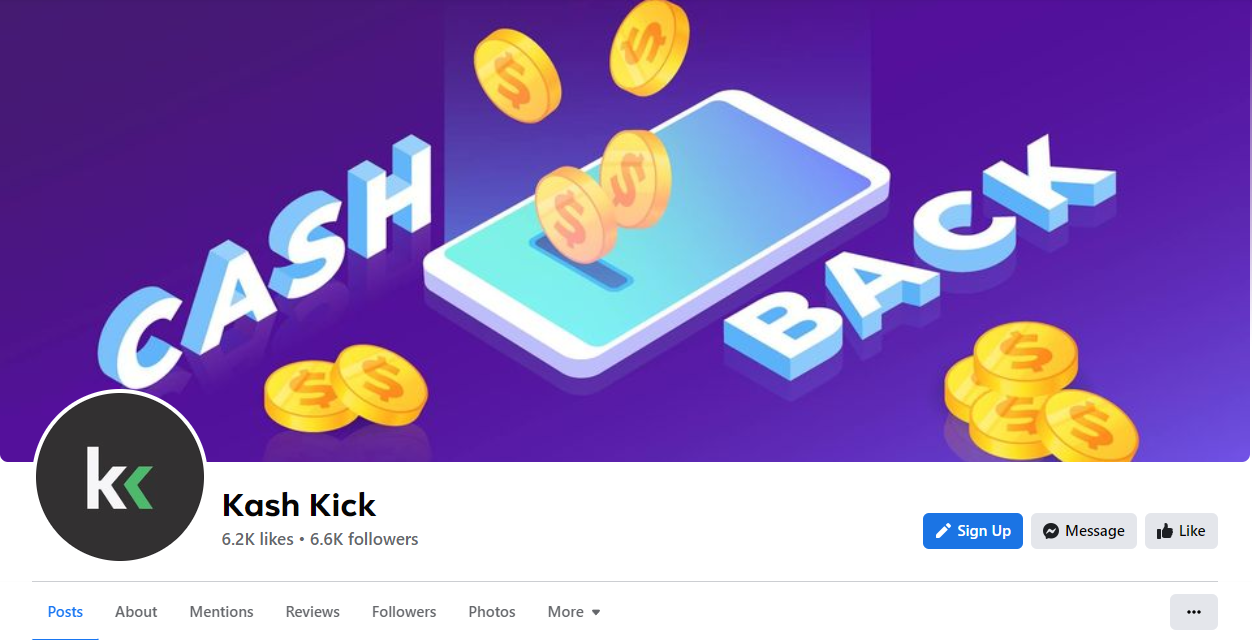
Task: Like the Kash Kick page
Action: click(x=1181, y=531)
